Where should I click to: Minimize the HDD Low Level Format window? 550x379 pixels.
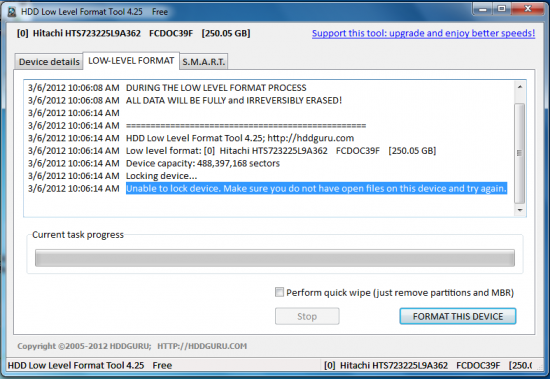pyautogui.click(x=483, y=9)
